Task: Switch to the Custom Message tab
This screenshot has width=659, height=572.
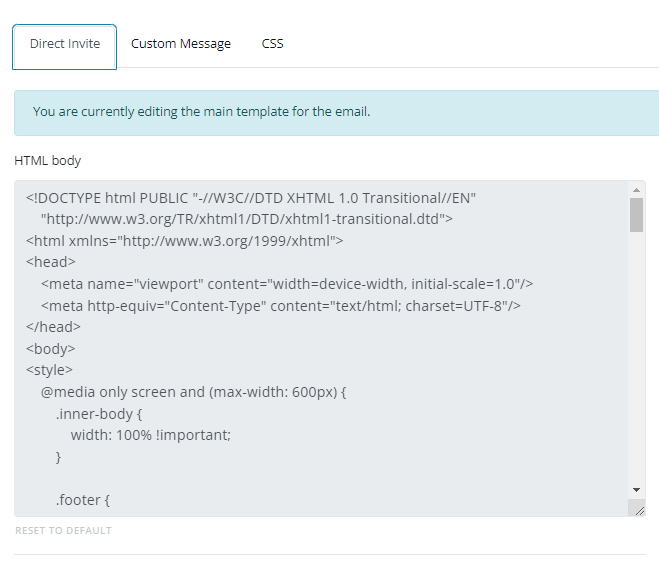Action: pos(181,44)
